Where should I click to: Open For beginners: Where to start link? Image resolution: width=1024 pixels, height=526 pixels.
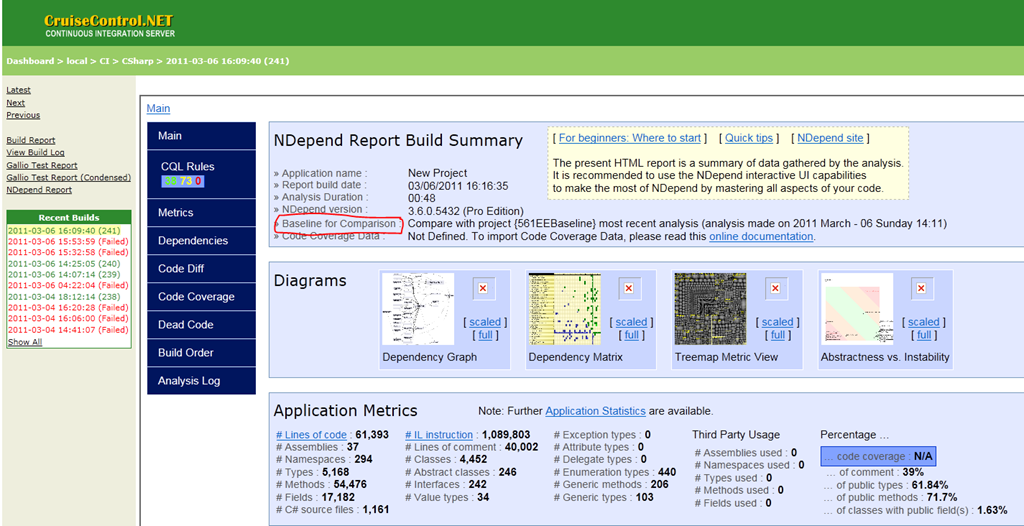tap(630, 138)
